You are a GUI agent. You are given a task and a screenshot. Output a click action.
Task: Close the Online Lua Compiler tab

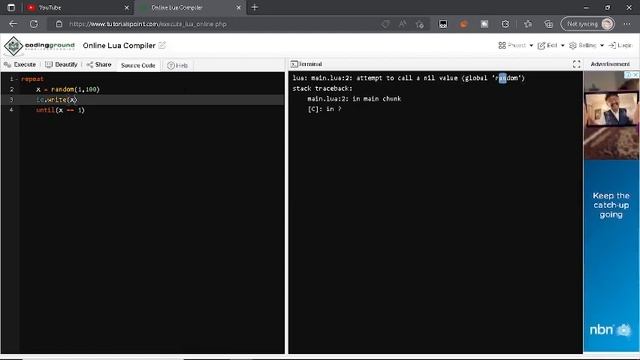pyautogui.click(x=238, y=7)
